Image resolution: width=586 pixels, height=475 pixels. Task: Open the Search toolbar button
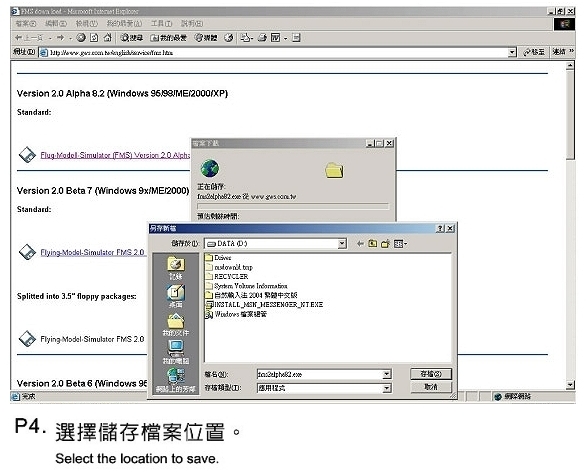pyautogui.click(x=132, y=38)
